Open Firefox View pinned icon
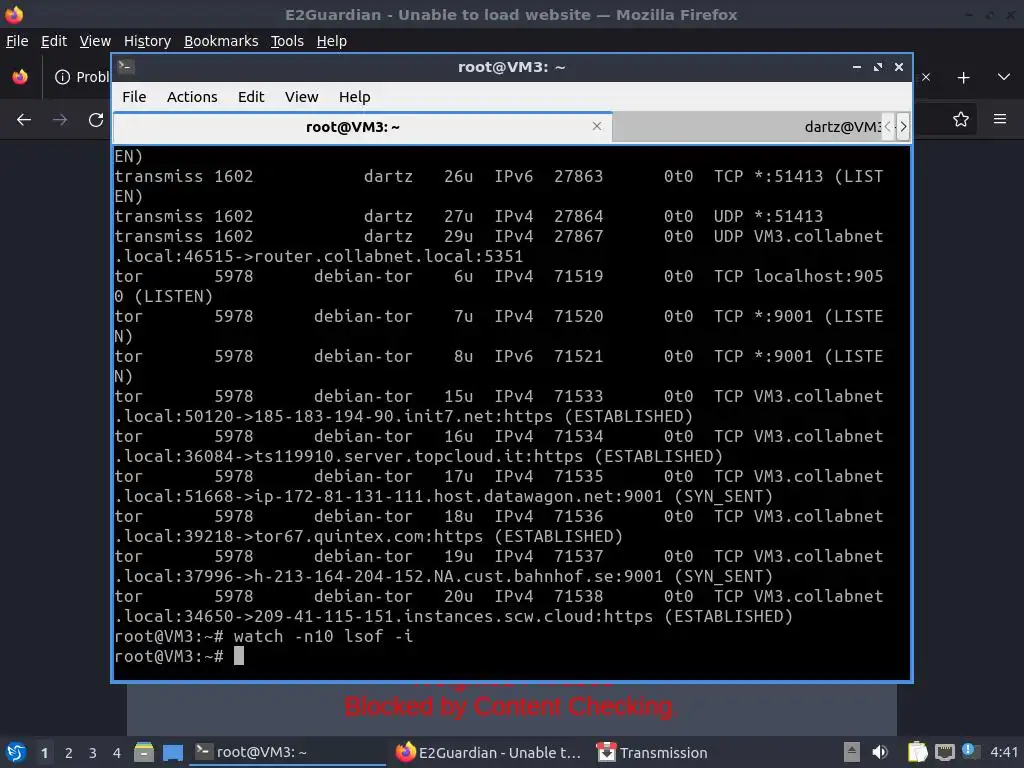Screen dimensions: 1024x768 20,77
